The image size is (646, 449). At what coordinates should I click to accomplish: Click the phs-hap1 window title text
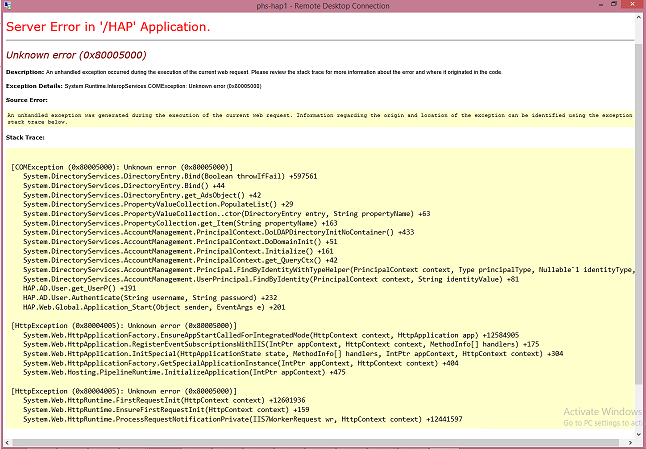click(322, 7)
